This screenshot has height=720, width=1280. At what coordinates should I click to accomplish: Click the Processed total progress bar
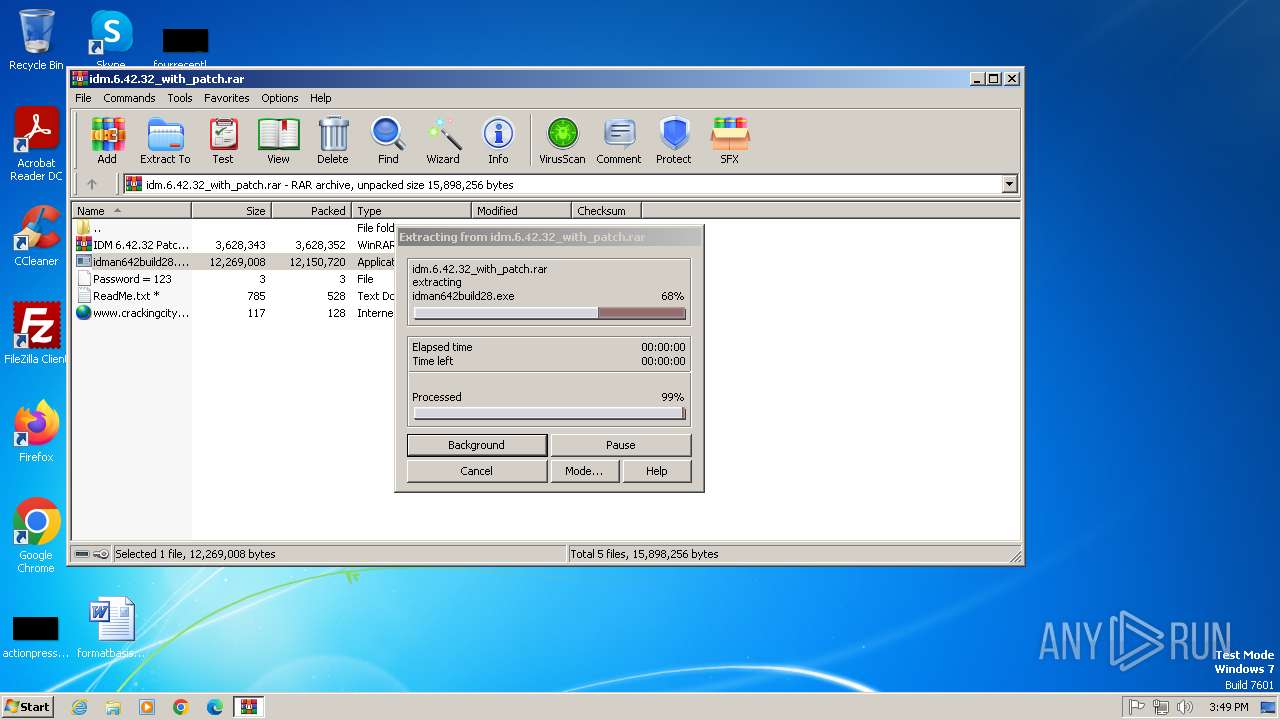point(550,413)
